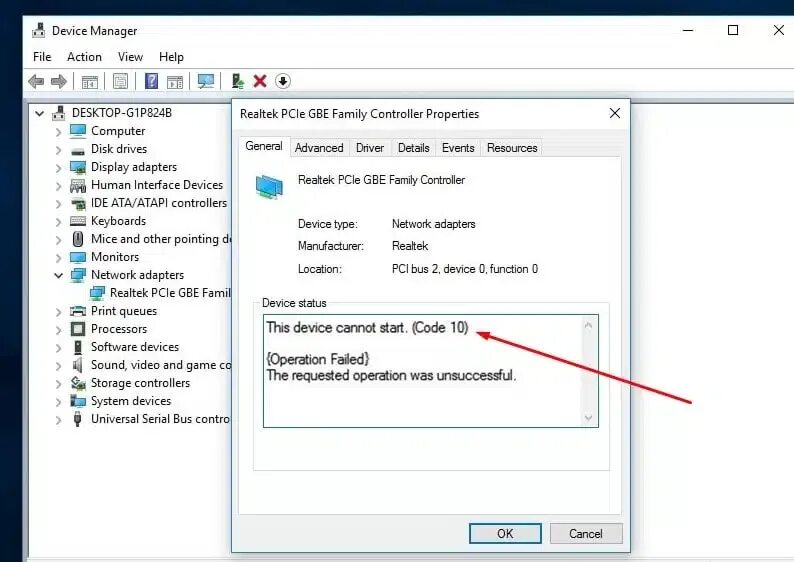This screenshot has width=794, height=562.
Task: Click Sound, video and game speaker icon
Action: [x=77, y=365]
